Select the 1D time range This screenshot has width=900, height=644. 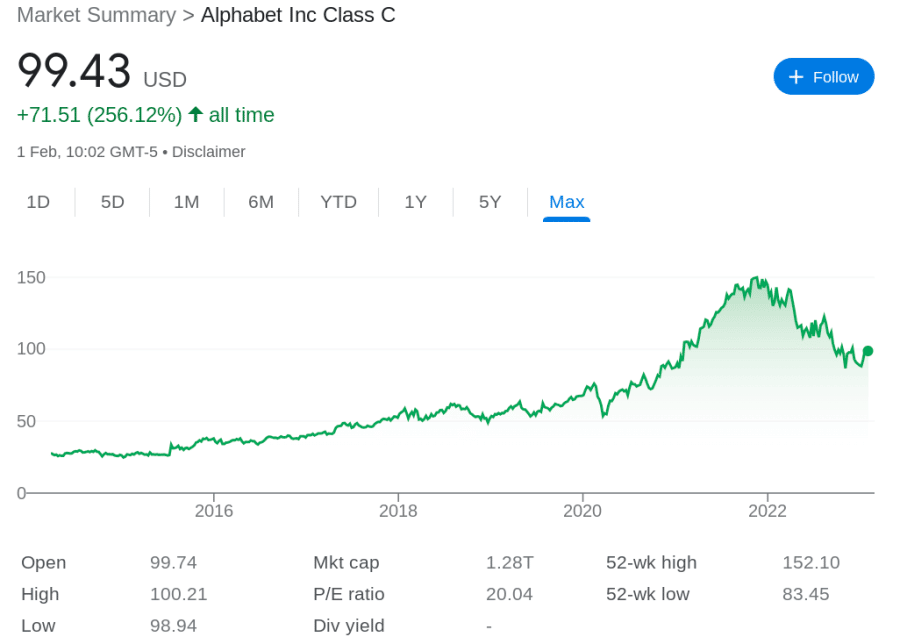pos(38,201)
